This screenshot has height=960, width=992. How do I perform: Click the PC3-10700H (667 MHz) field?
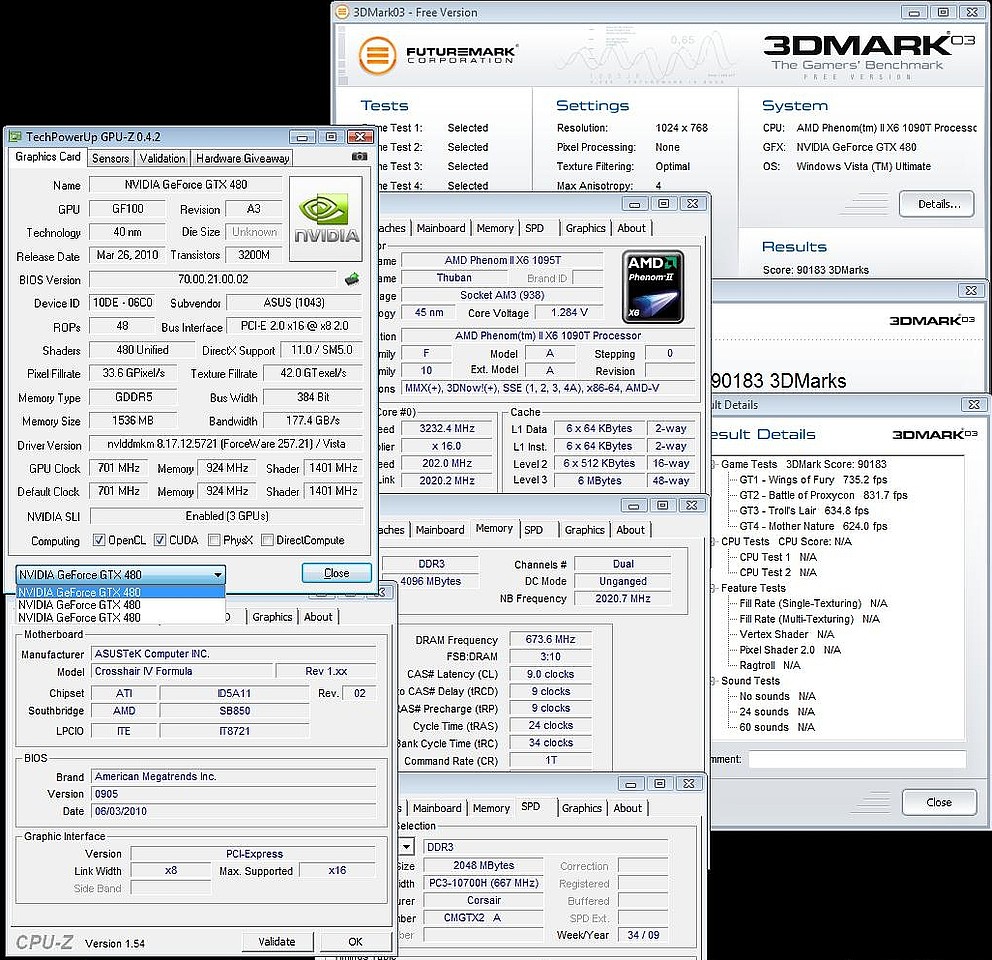tap(484, 883)
